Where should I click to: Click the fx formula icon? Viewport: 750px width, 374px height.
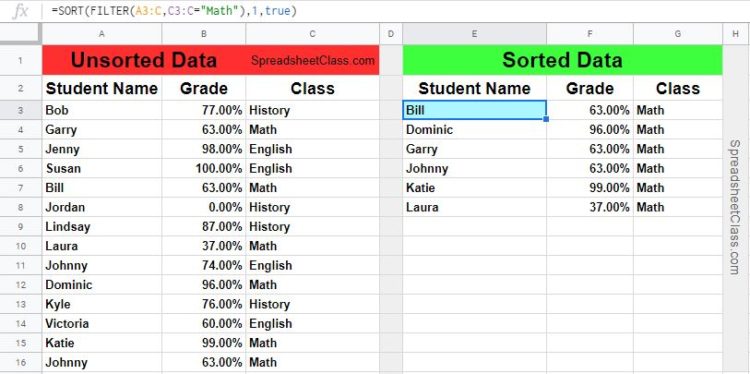20,11
